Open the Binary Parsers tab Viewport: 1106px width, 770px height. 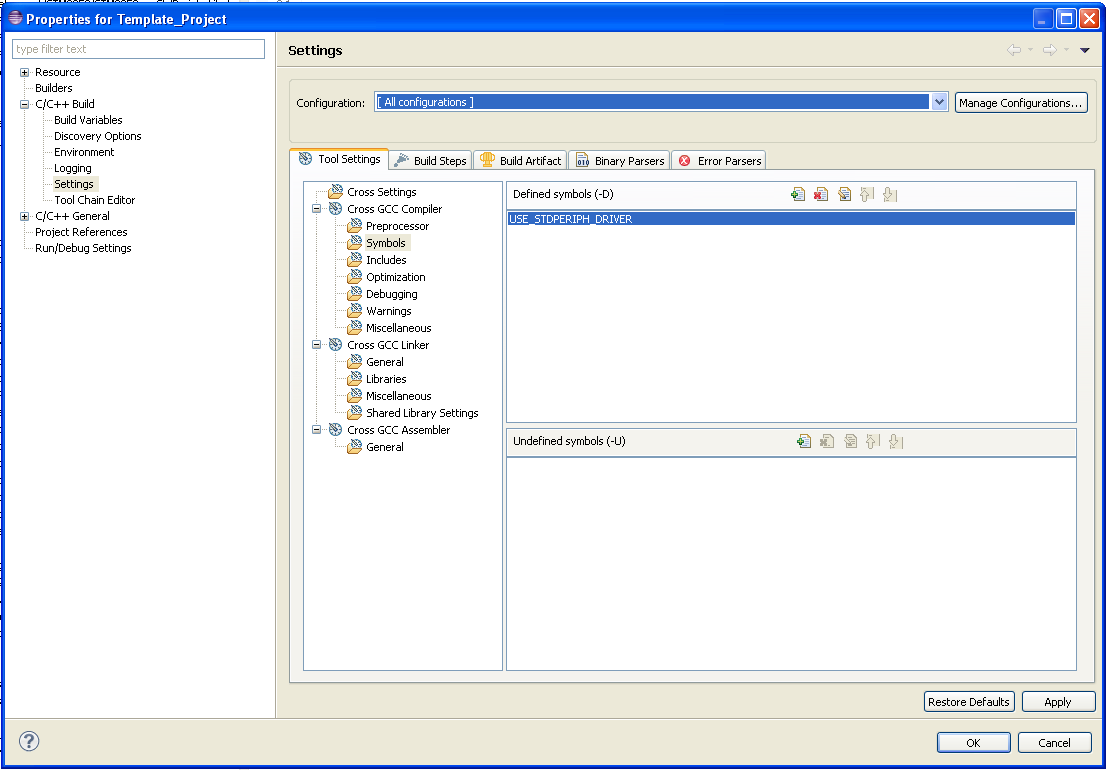(619, 161)
